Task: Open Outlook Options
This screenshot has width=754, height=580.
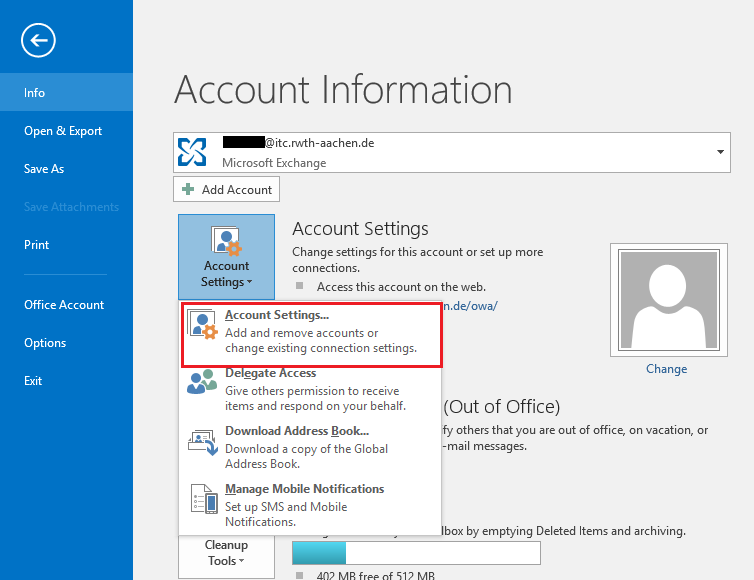Action: (x=66, y=343)
